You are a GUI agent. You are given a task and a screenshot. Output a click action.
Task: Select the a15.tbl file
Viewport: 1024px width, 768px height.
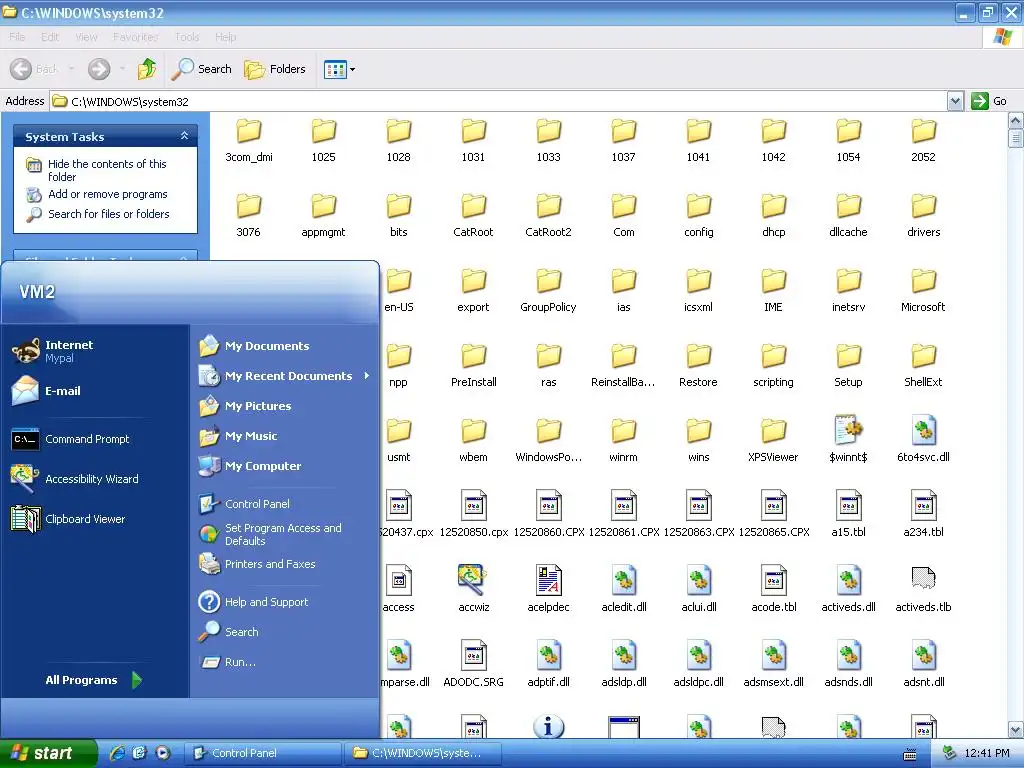848,514
